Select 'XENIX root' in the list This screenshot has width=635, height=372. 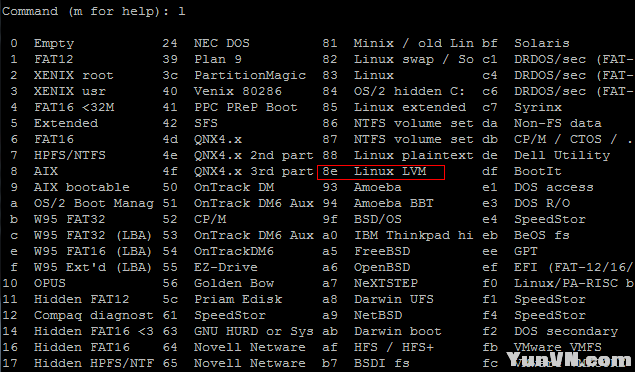click(74, 75)
